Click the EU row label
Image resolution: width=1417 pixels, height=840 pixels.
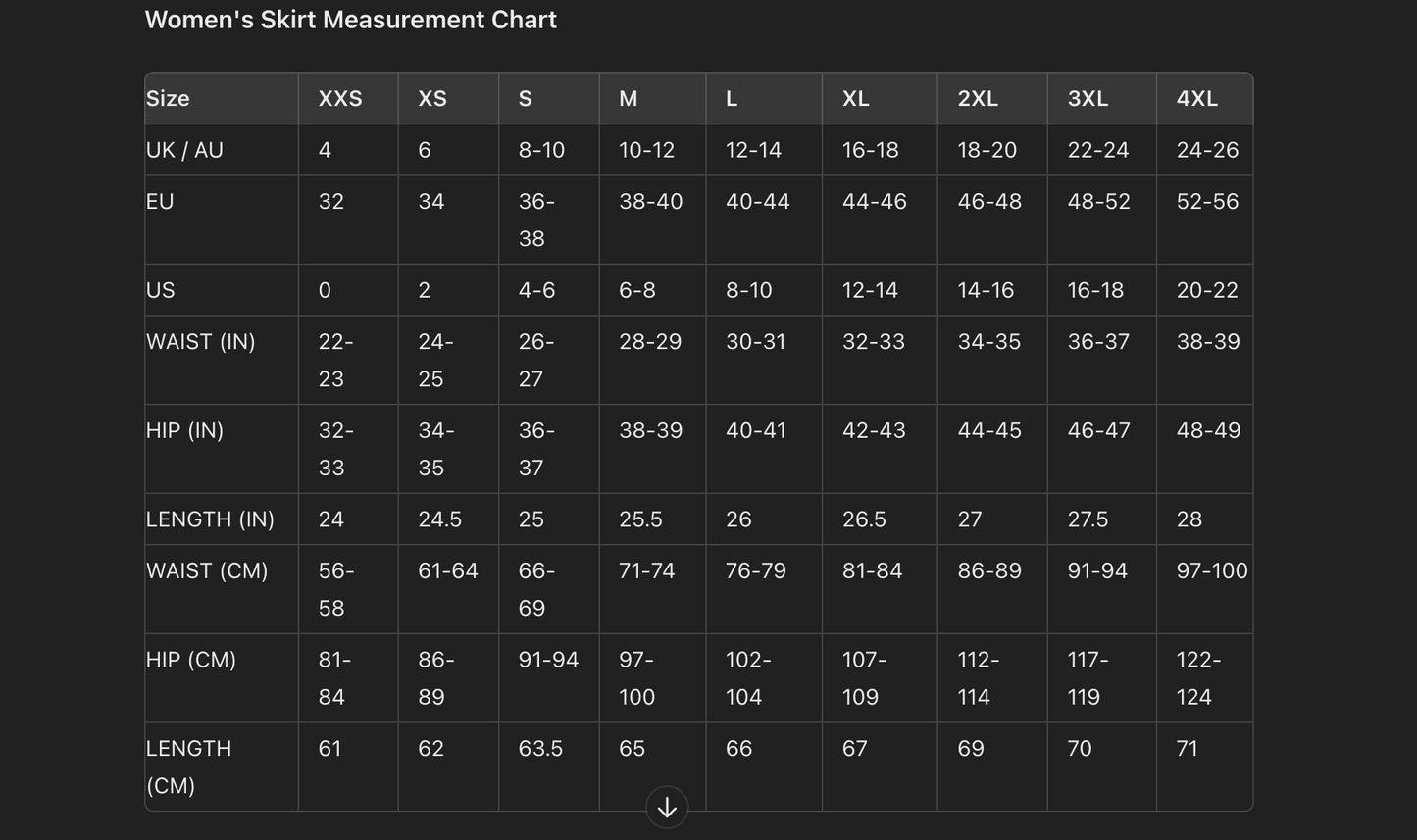160,202
